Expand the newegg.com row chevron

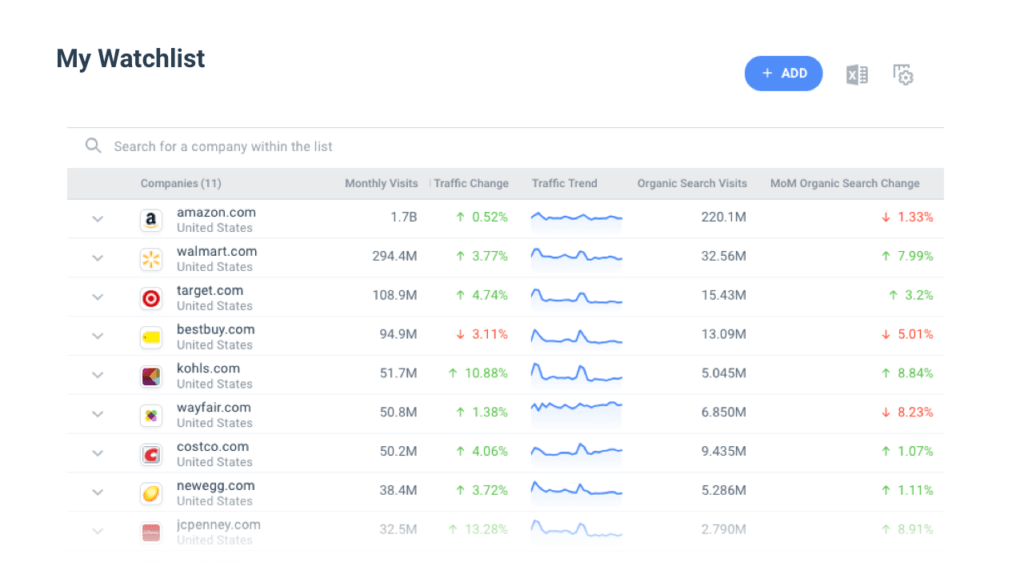click(97, 492)
